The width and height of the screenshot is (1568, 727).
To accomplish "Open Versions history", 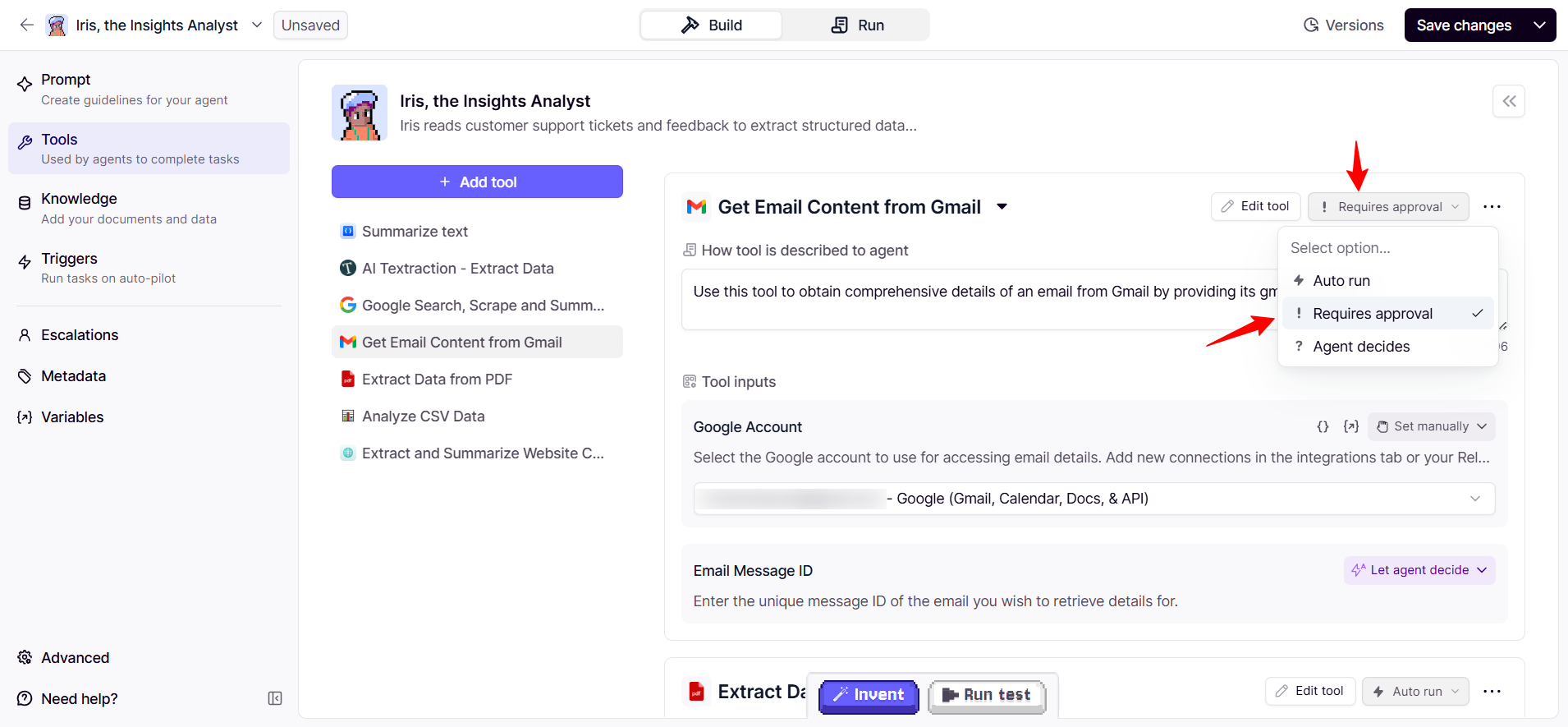I will point(1343,25).
